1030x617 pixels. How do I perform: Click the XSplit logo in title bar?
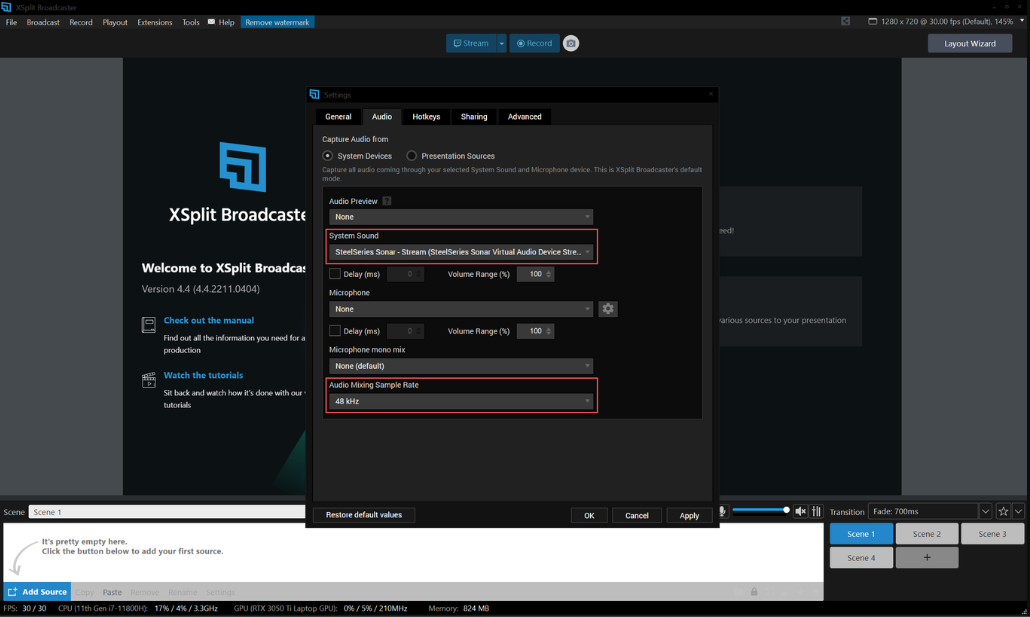click(x=7, y=7)
